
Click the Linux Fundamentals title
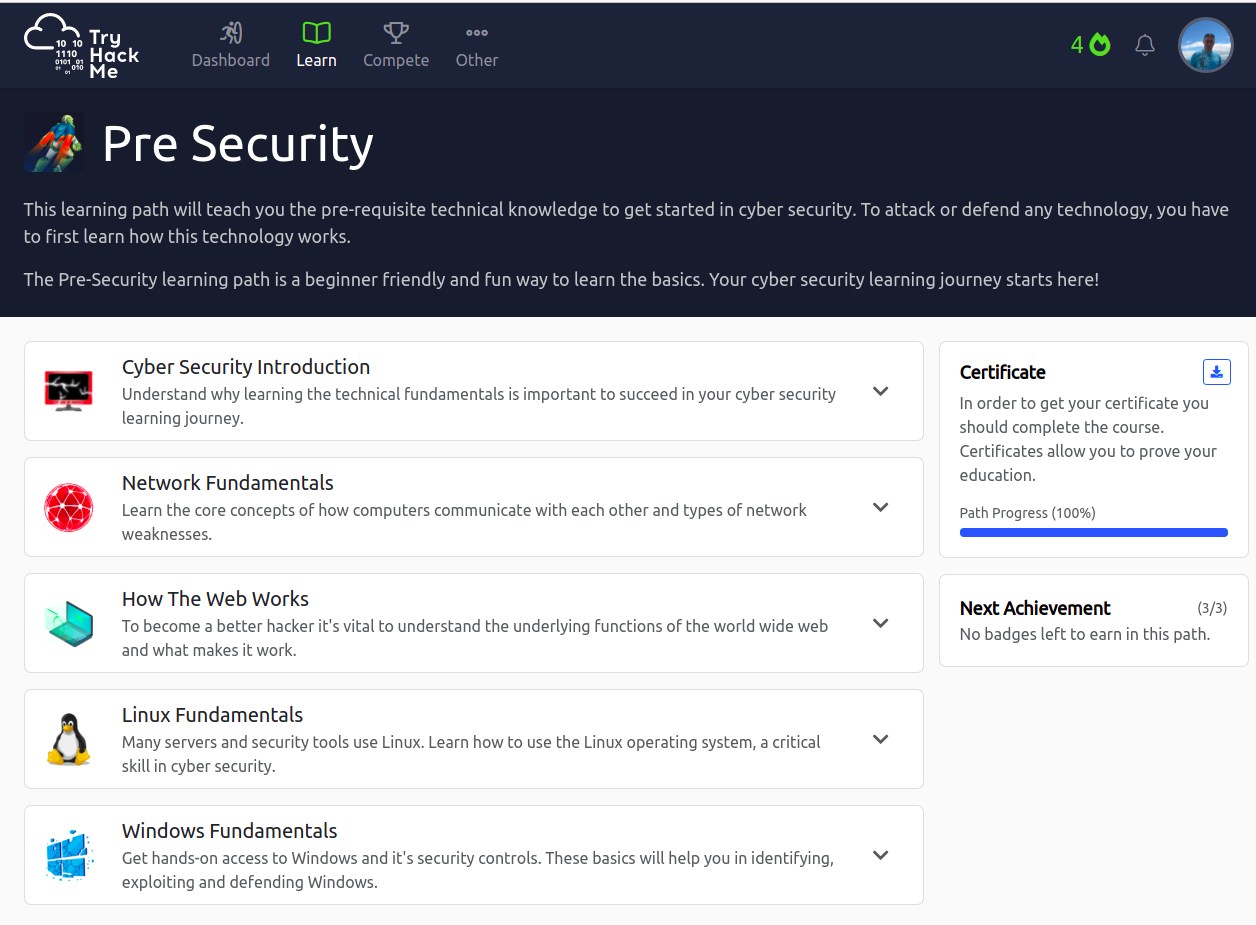212,715
